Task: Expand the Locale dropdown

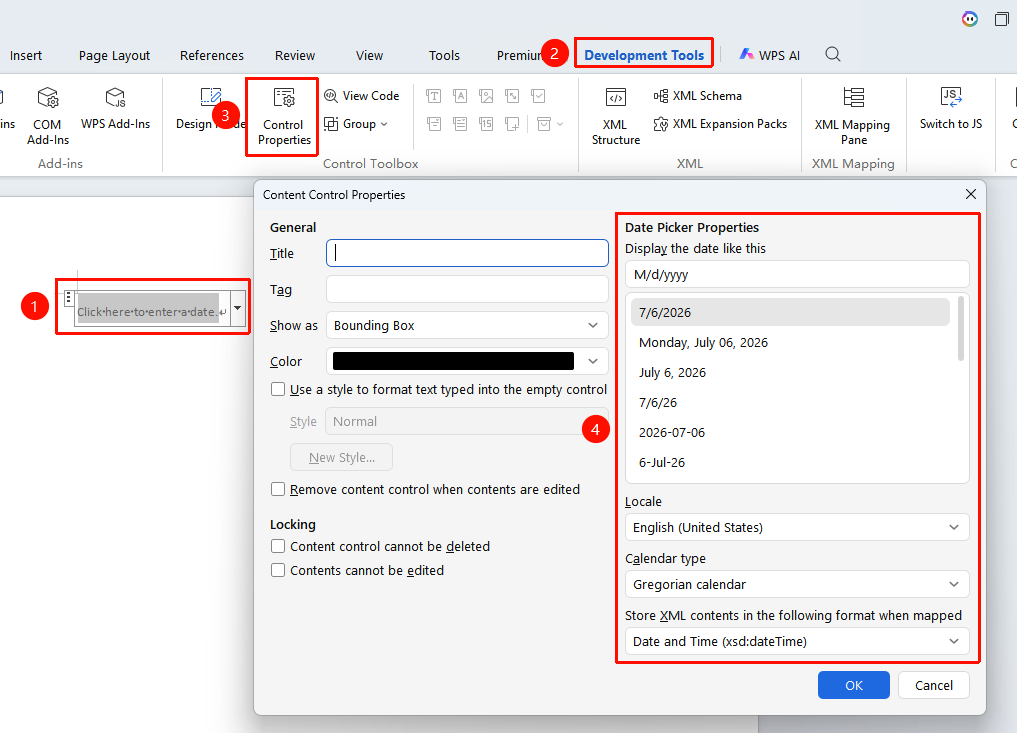Action: pyautogui.click(x=797, y=527)
